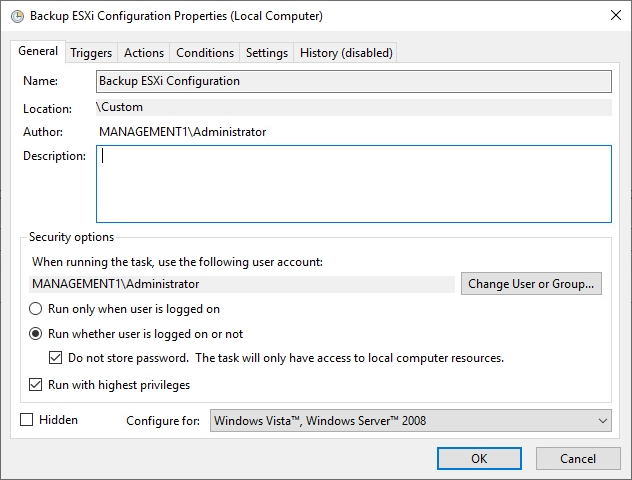Go to the Conditions tab

205,53
